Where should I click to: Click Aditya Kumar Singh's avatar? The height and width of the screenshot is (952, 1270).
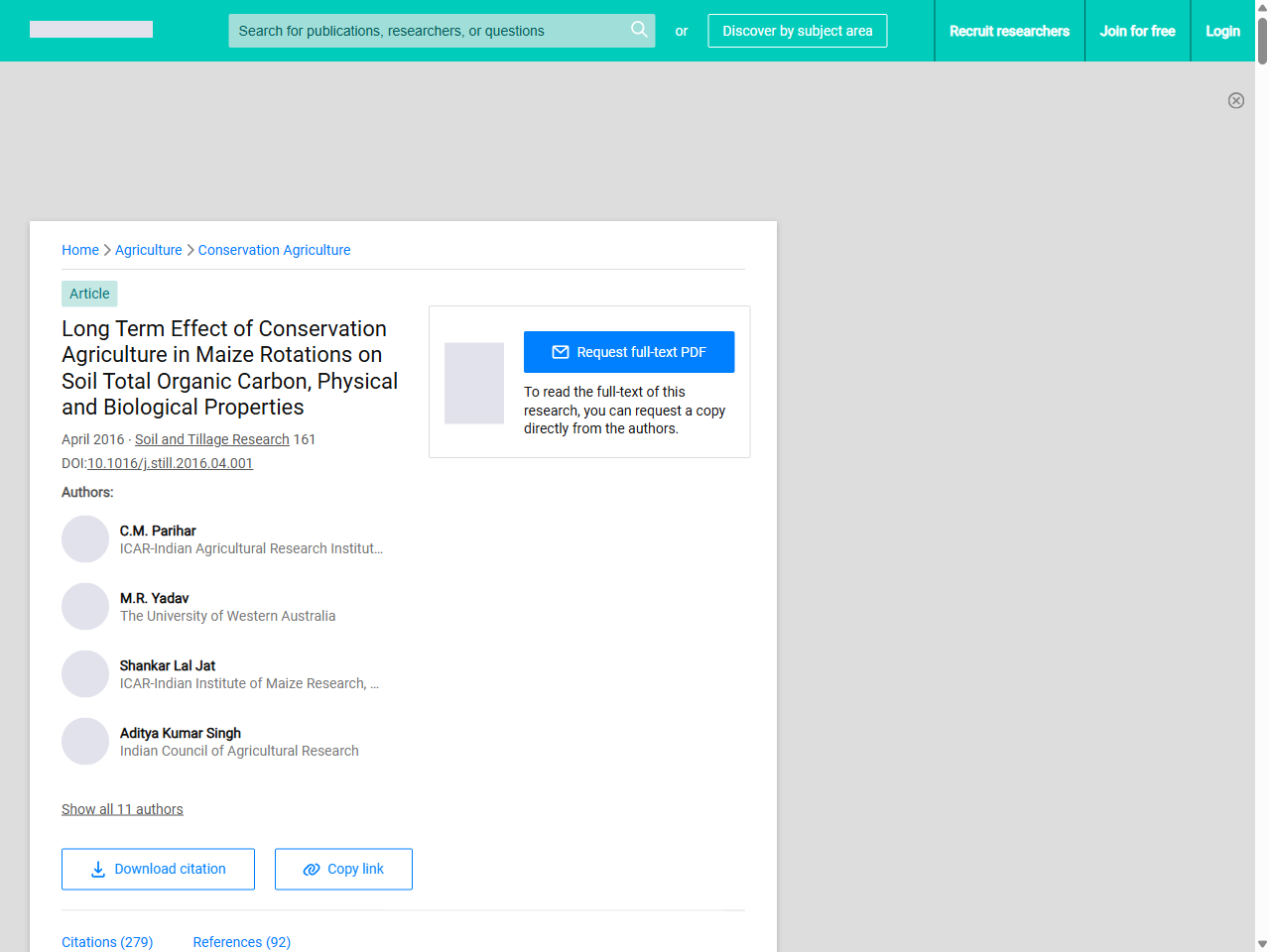tap(85, 741)
